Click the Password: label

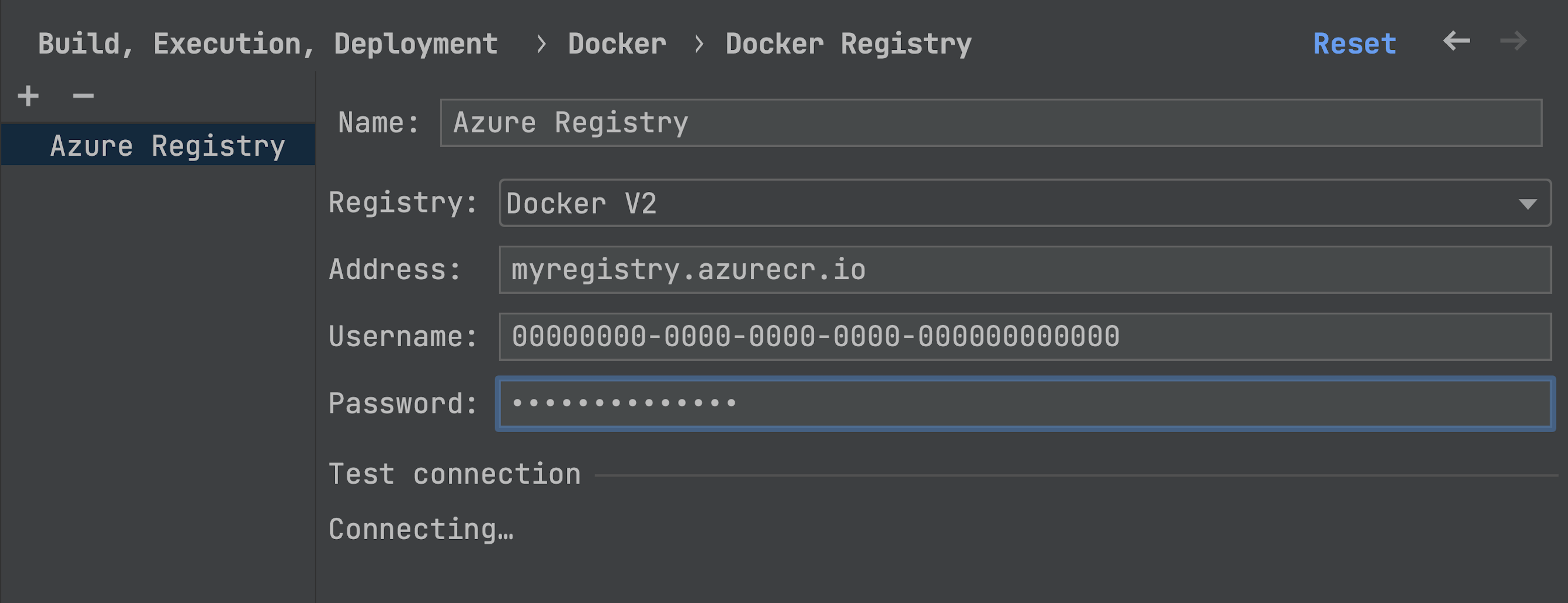click(403, 404)
